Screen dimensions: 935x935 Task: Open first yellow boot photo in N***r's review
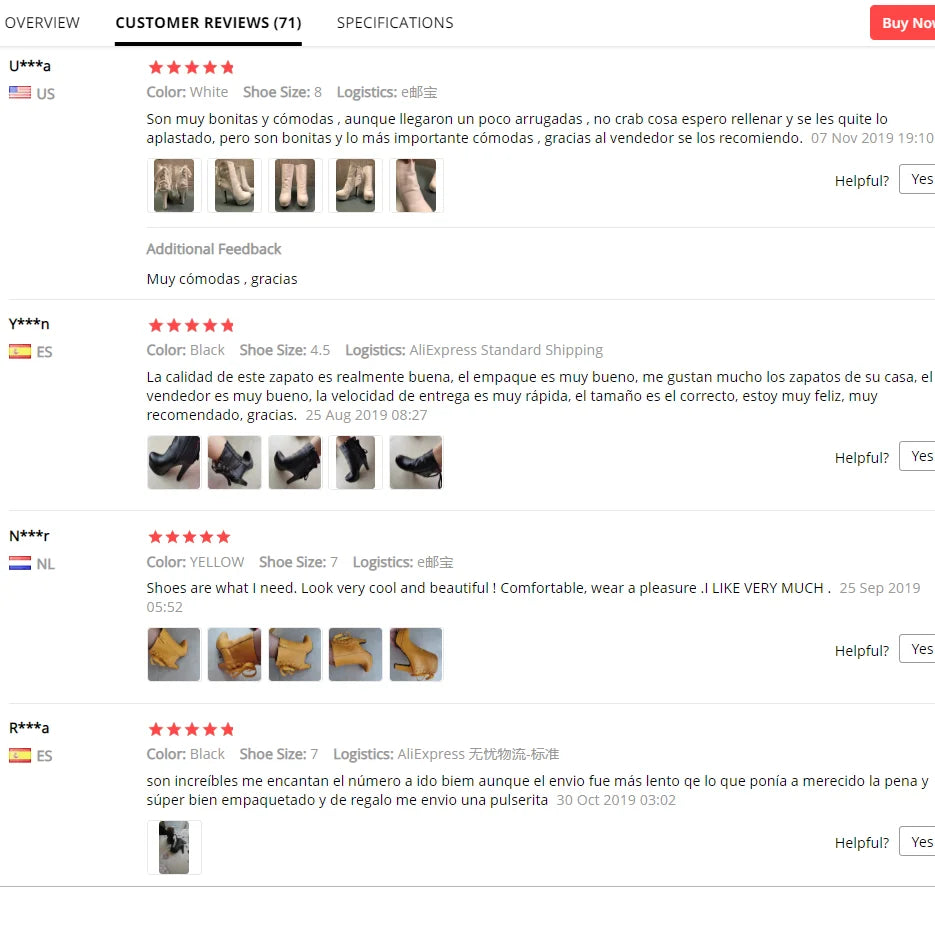(174, 654)
